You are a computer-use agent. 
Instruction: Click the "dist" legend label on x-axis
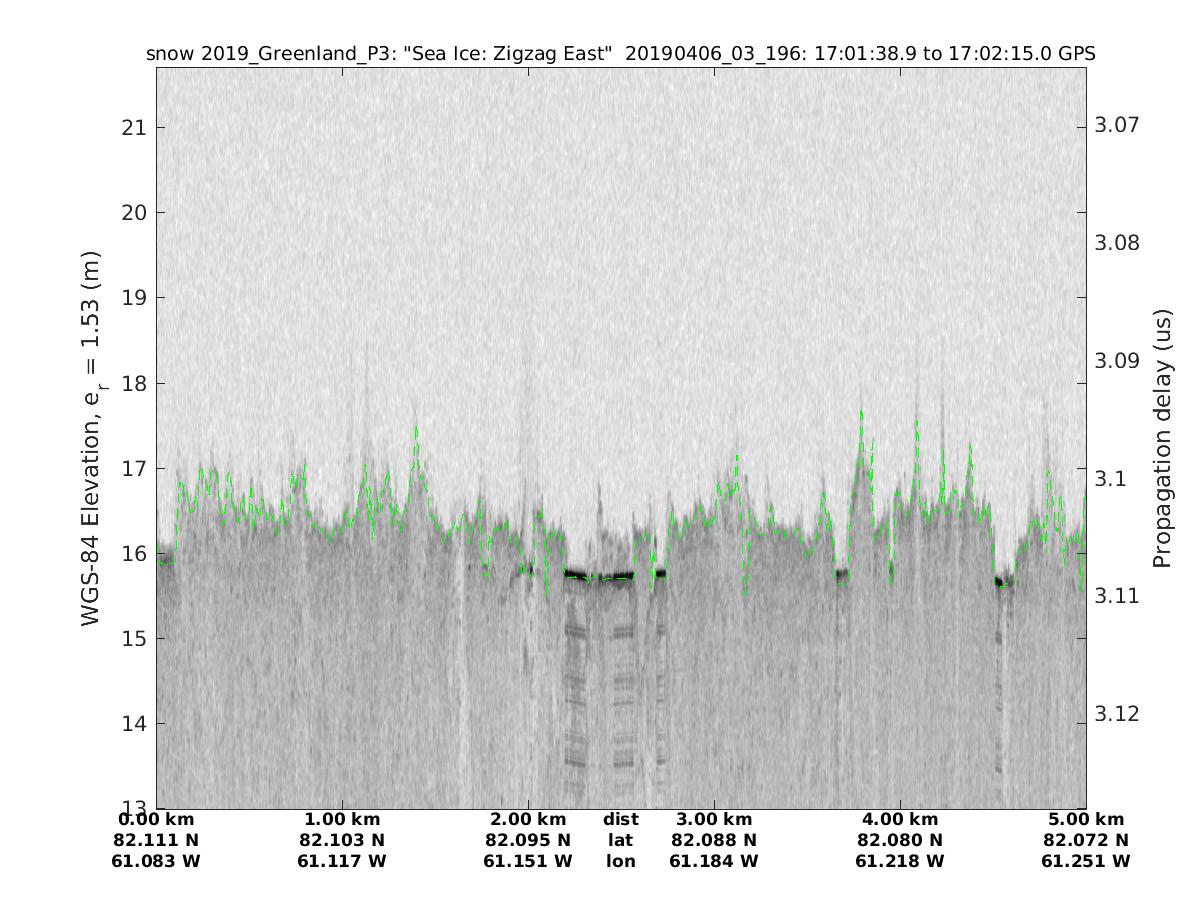(x=620, y=820)
